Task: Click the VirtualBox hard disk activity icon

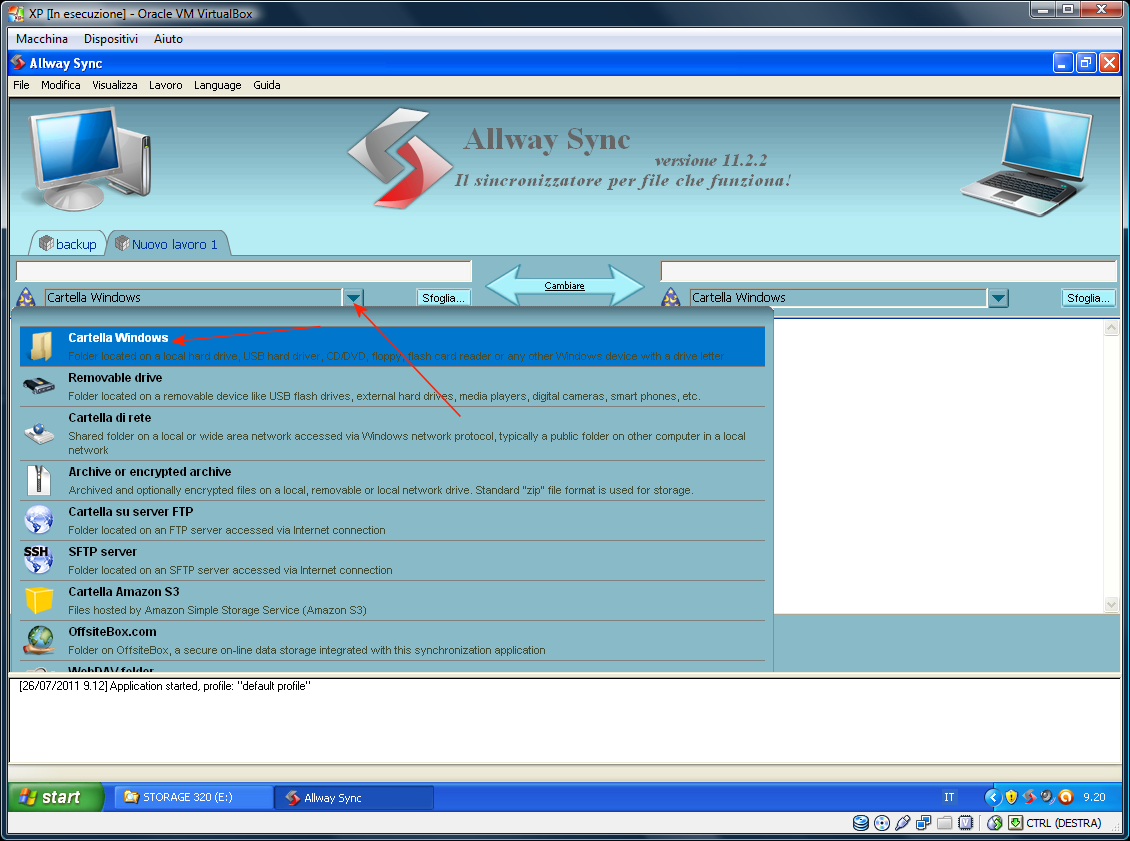Action: click(x=860, y=823)
